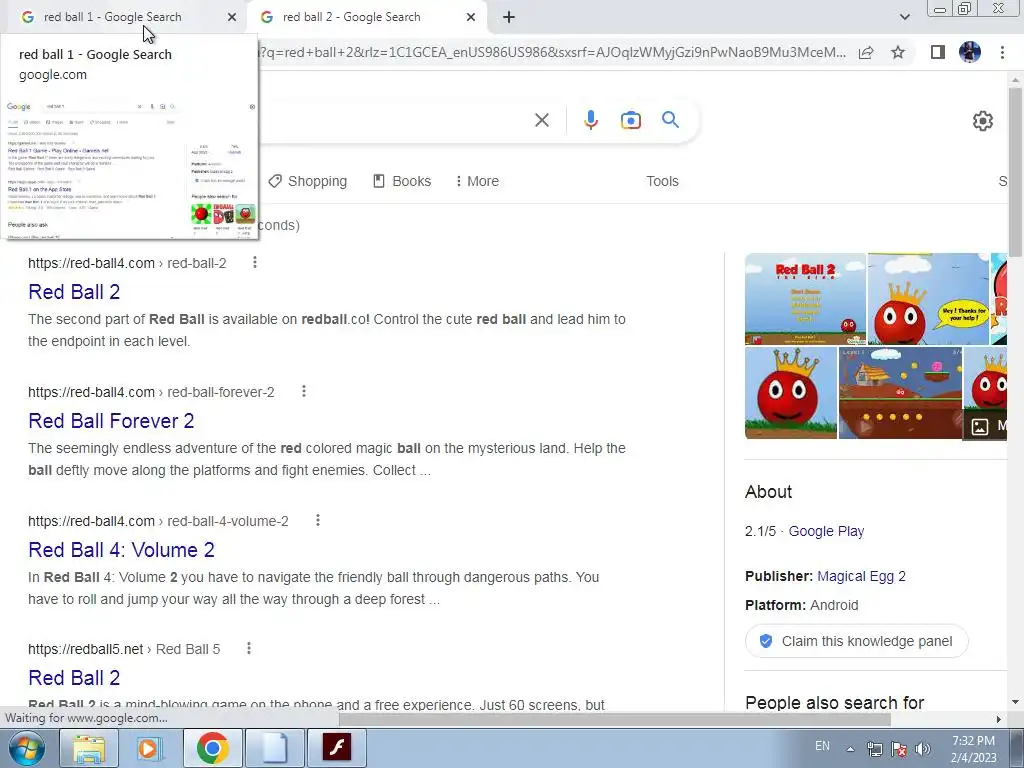Open the Red Ball 2 title screen thumbnail
Screen dimensions: 1024x768
[805, 299]
